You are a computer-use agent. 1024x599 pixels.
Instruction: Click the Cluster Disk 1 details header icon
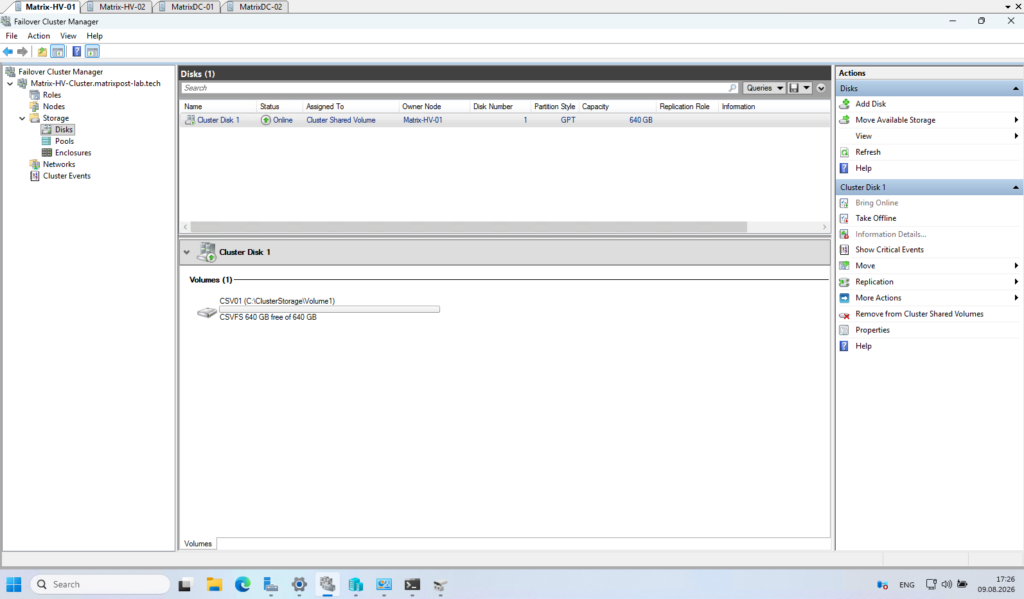click(207, 252)
